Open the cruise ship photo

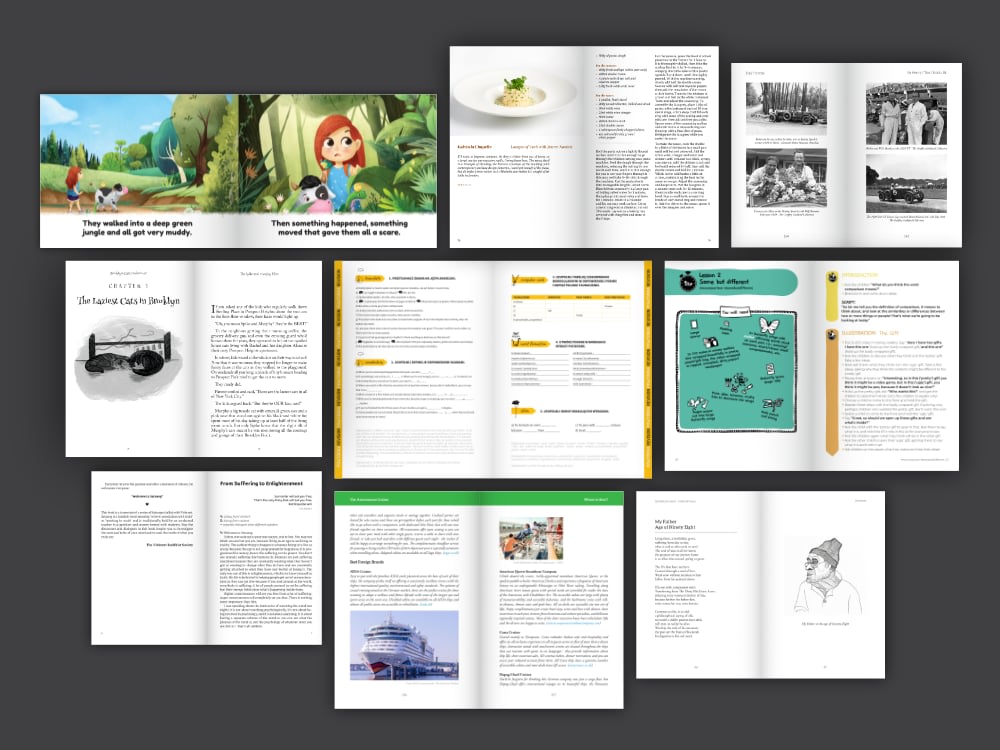click(404, 645)
